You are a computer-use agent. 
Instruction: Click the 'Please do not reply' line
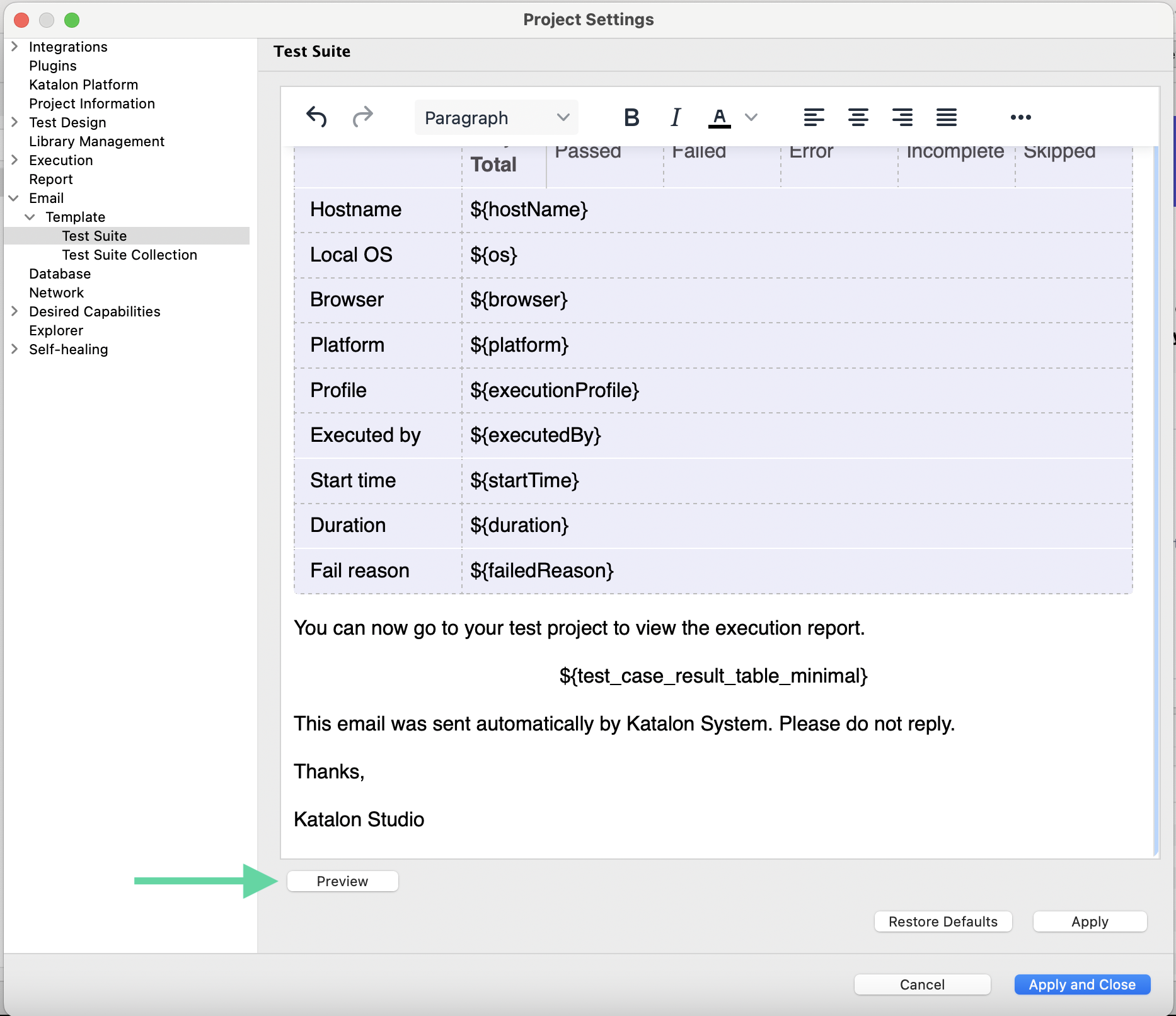coord(624,724)
